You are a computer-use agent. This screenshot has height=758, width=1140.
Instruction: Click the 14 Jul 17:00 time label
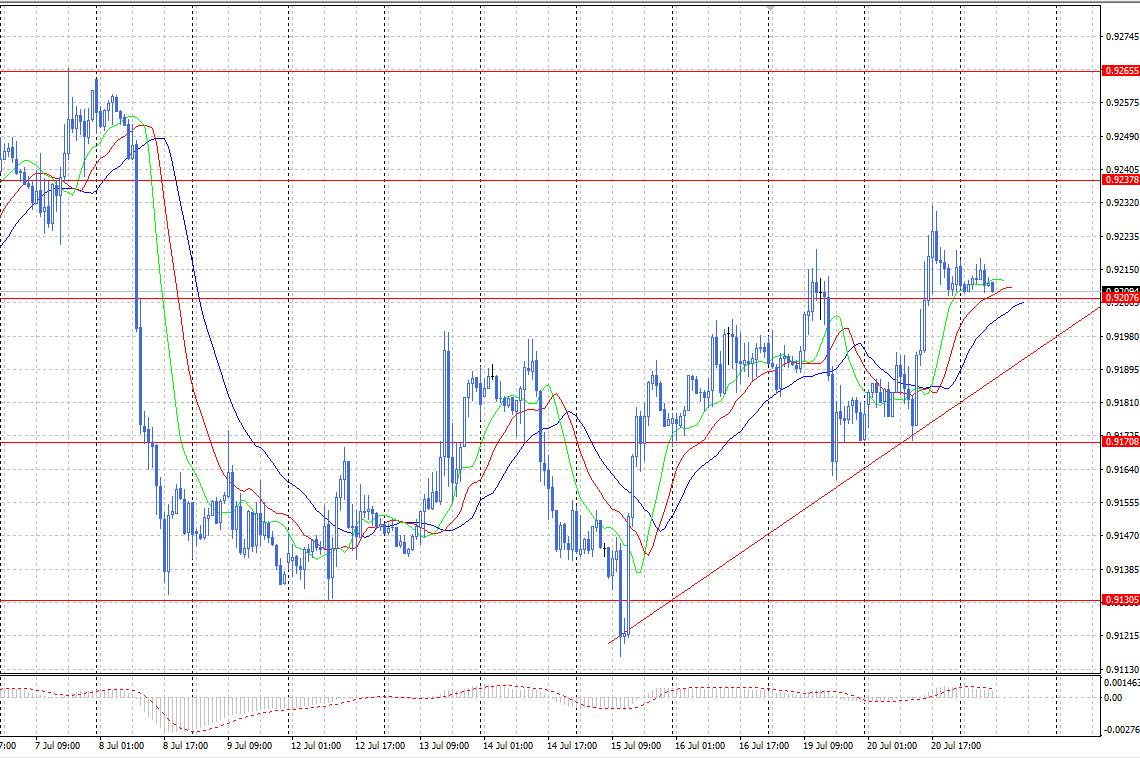click(571, 746)
